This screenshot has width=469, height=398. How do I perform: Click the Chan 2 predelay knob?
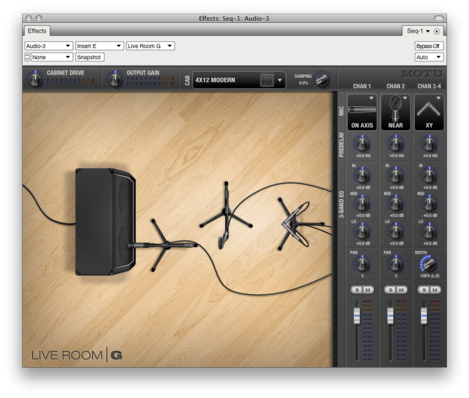(x=396, y=144)
